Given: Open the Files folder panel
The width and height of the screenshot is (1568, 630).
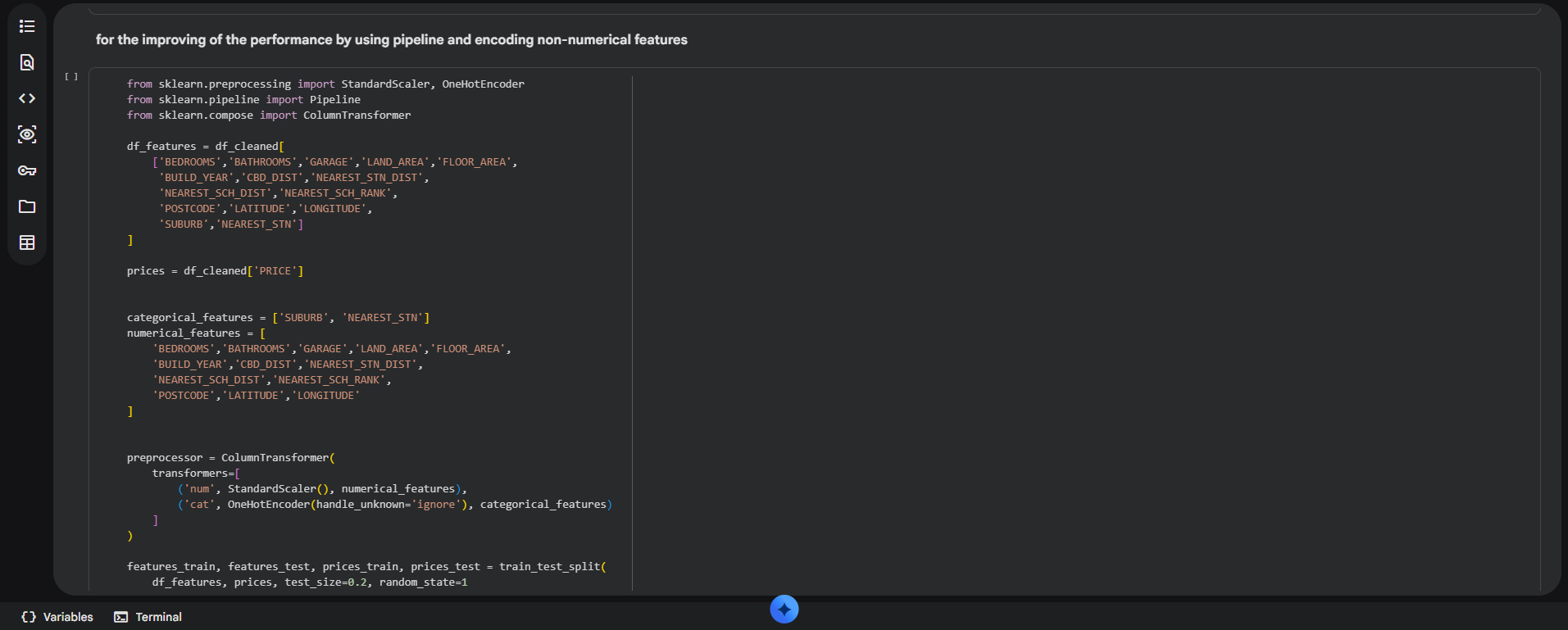Looking at the screenshot, I should pos(27,206).
